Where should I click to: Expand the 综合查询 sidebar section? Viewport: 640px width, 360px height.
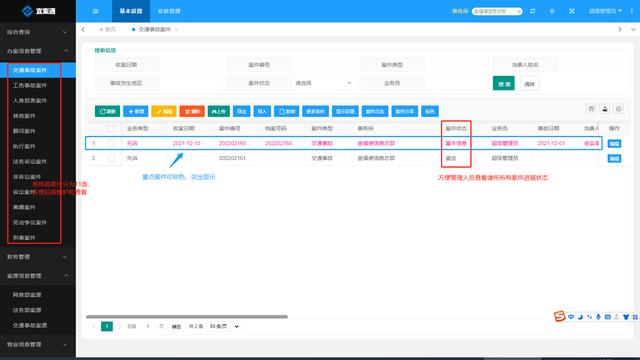pyautogui.click(x=38, y=32)
